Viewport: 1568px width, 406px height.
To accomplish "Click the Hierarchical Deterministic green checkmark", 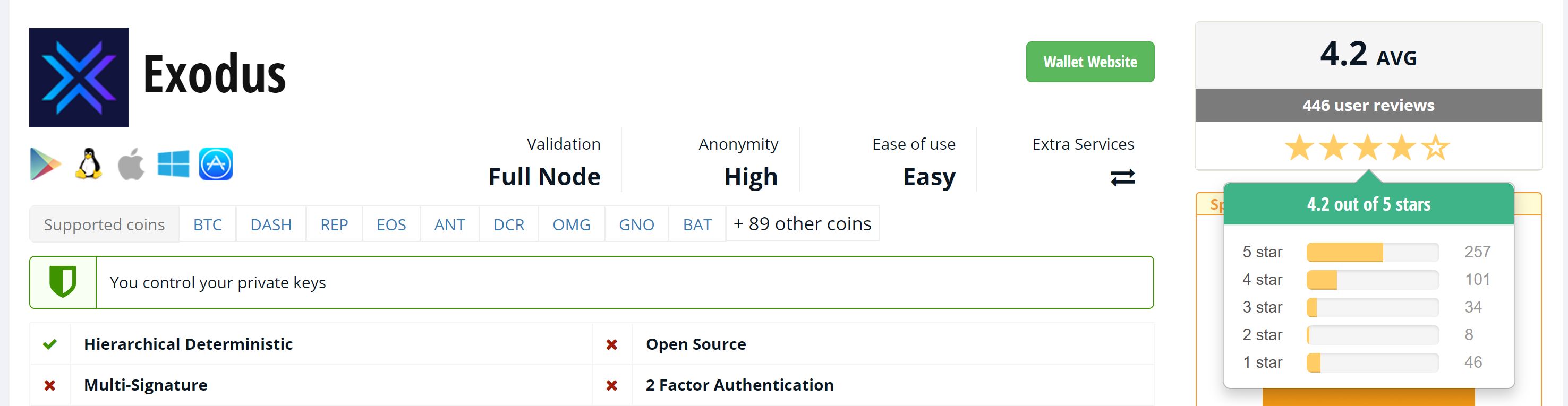I will point(50,344).
